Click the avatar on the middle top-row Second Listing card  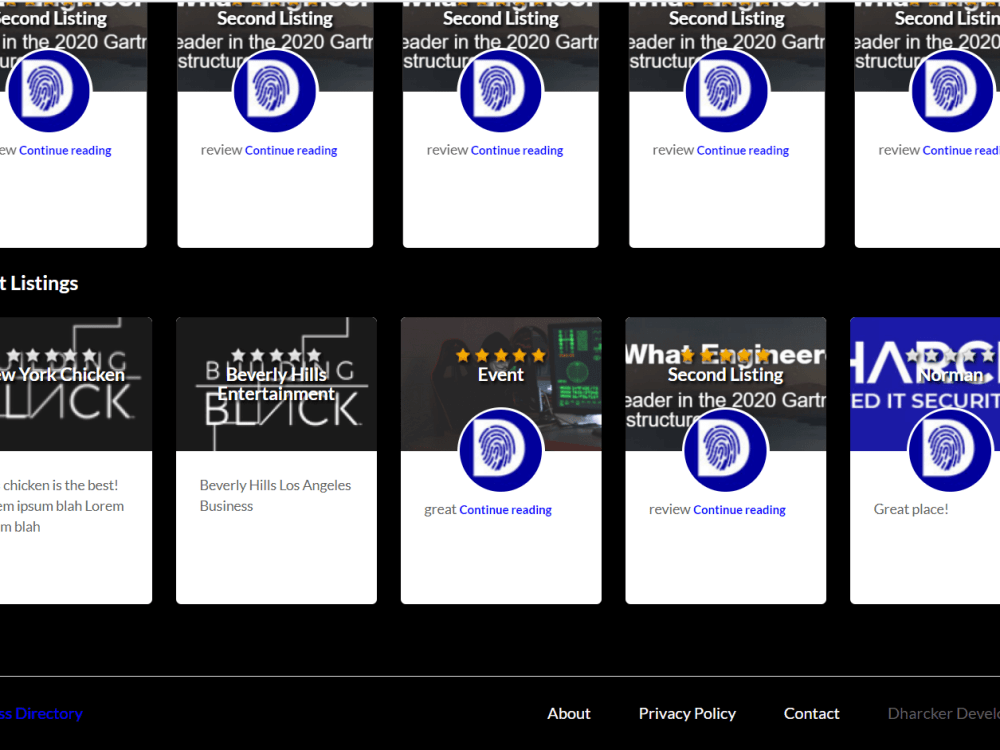(501, 91)
